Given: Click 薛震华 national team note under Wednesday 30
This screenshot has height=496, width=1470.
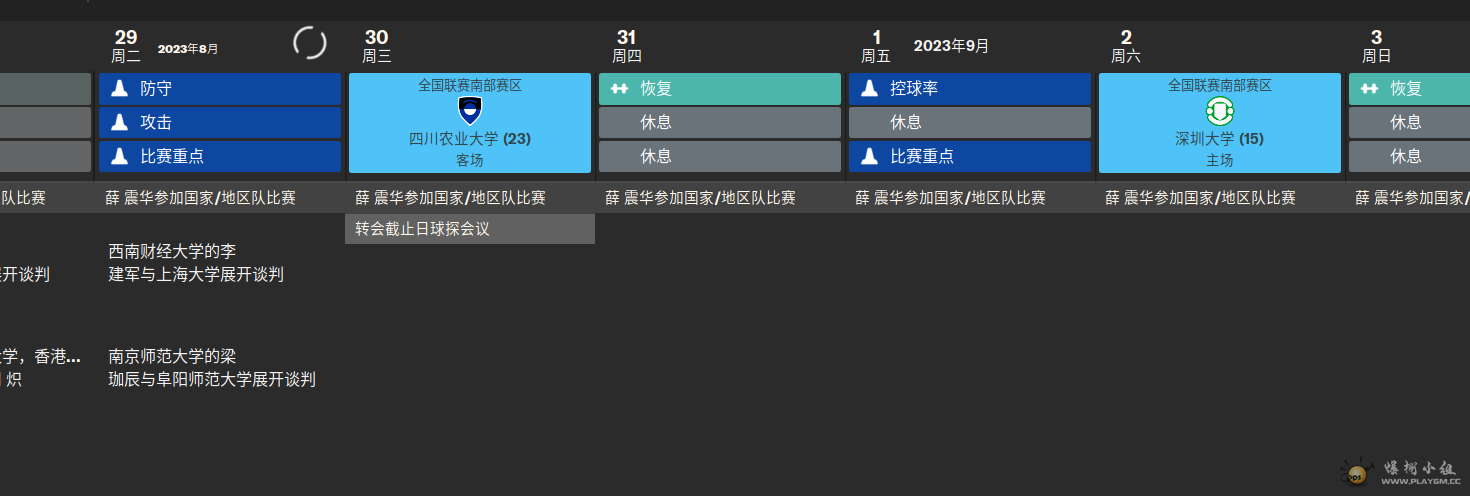Looking at the screenshot, I should pos(450,198).
